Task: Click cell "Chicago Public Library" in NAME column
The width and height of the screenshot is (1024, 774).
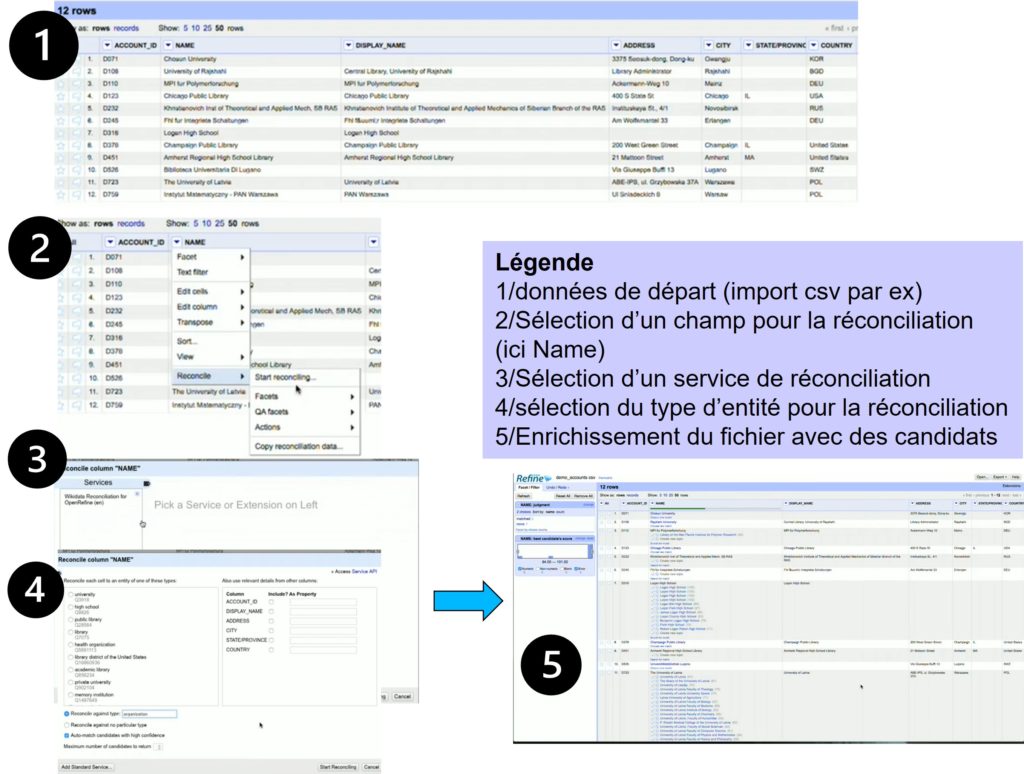Action: (196, 96)
